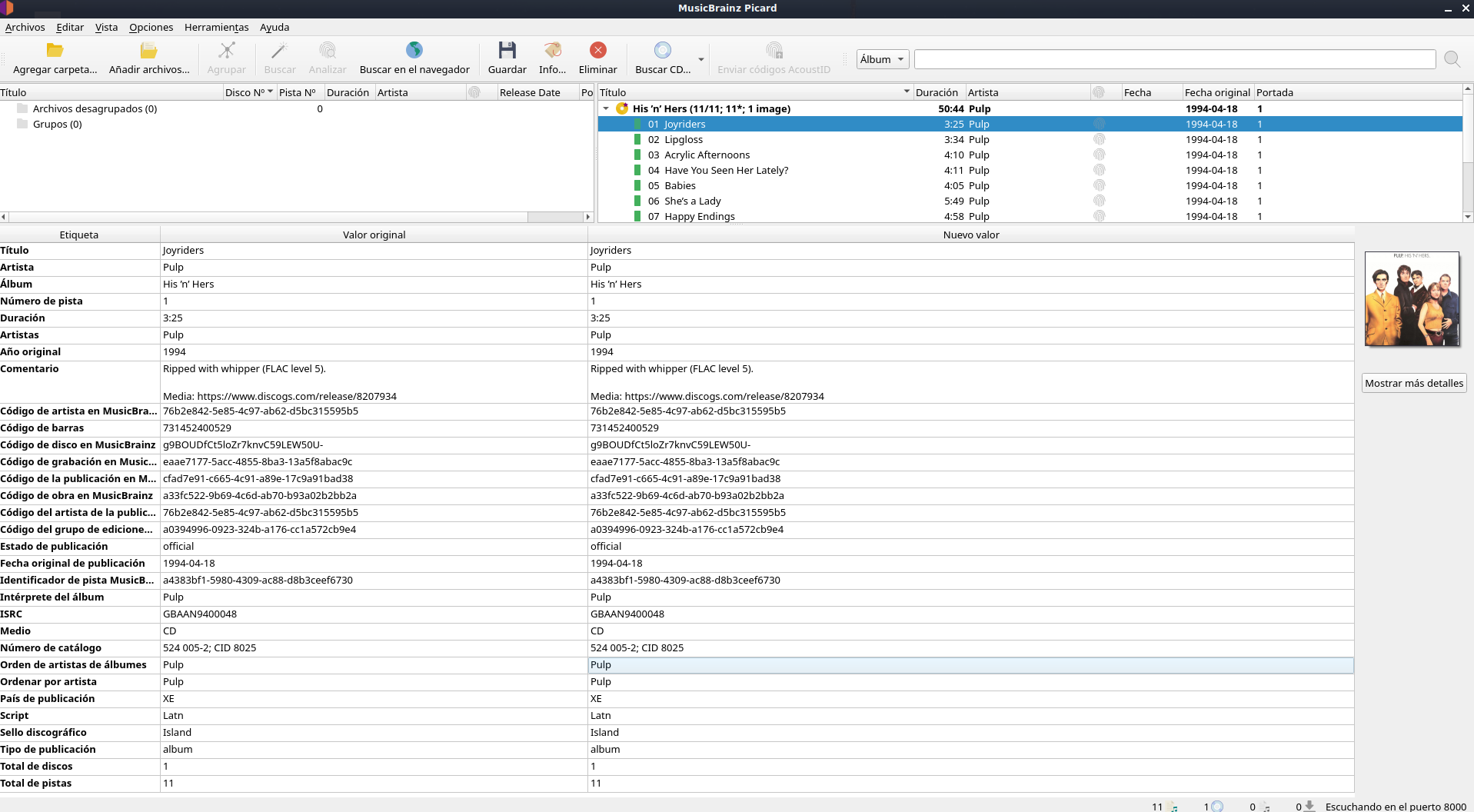
Task: Click the Release Date column header
Action: (537, 92)
